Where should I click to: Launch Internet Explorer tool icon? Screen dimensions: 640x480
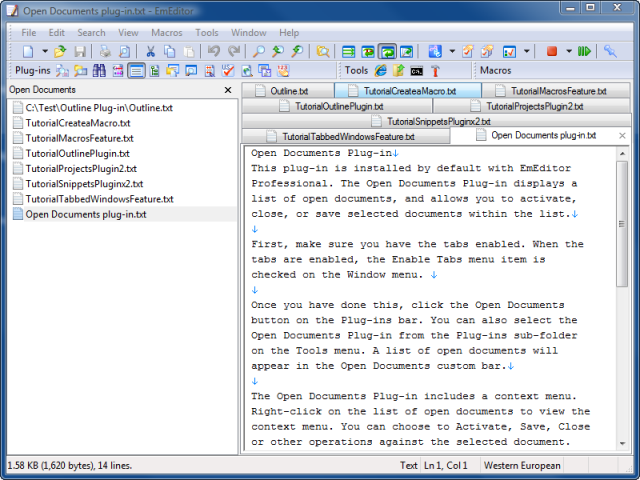(380, 71)
